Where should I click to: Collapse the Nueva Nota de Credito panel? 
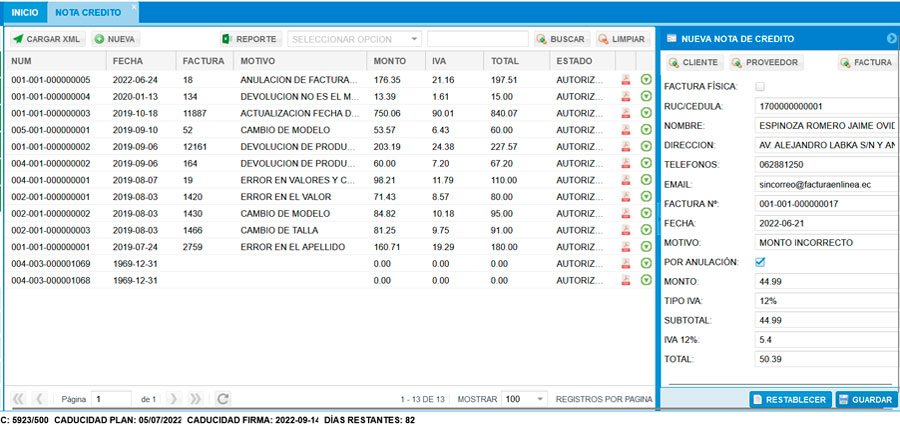click(892, 39)
